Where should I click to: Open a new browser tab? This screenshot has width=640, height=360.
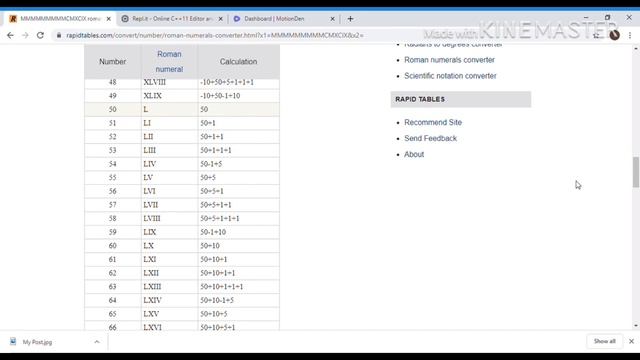click(x=350, y=19)
